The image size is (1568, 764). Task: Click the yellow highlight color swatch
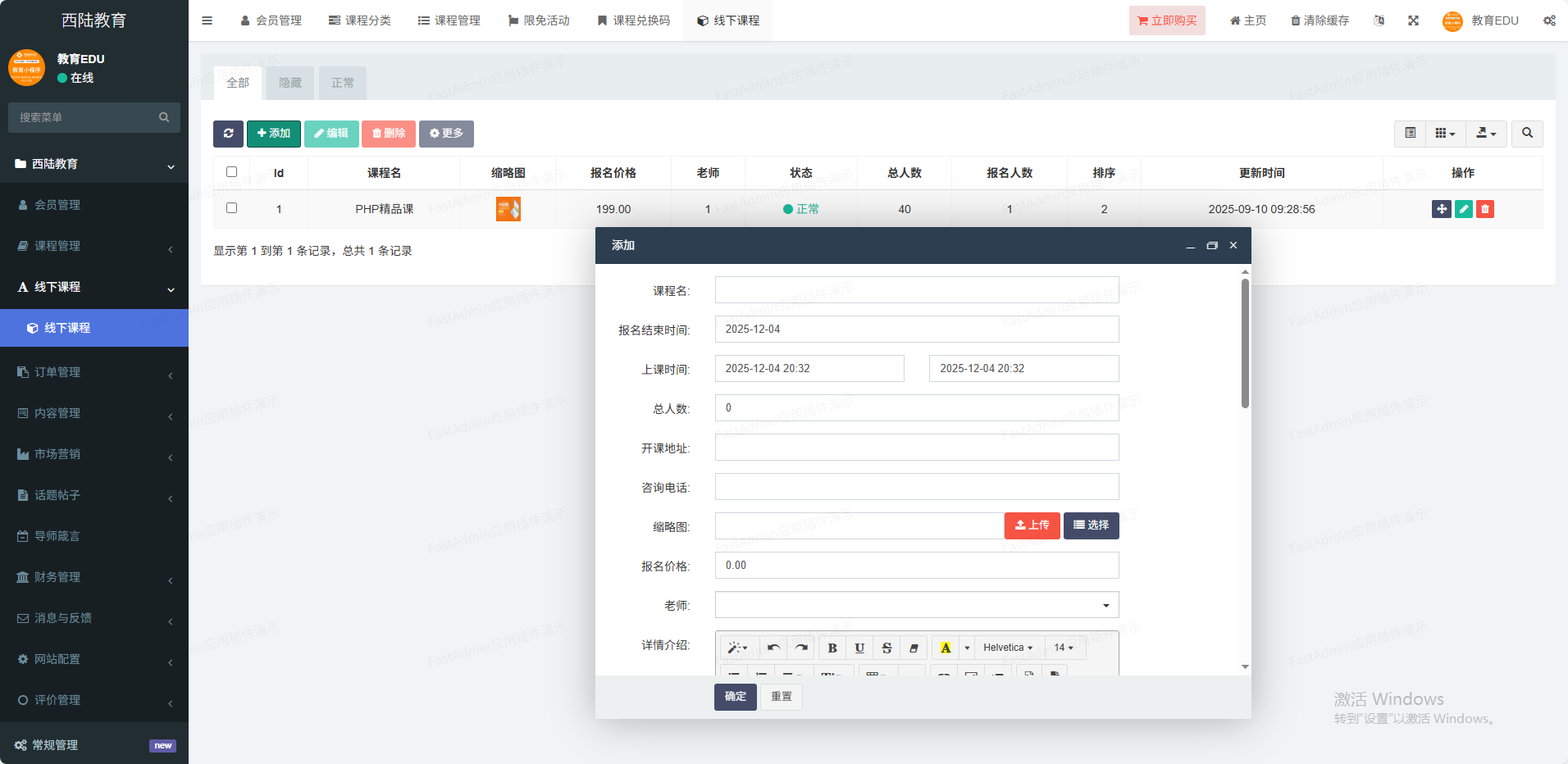pos(946,648)
